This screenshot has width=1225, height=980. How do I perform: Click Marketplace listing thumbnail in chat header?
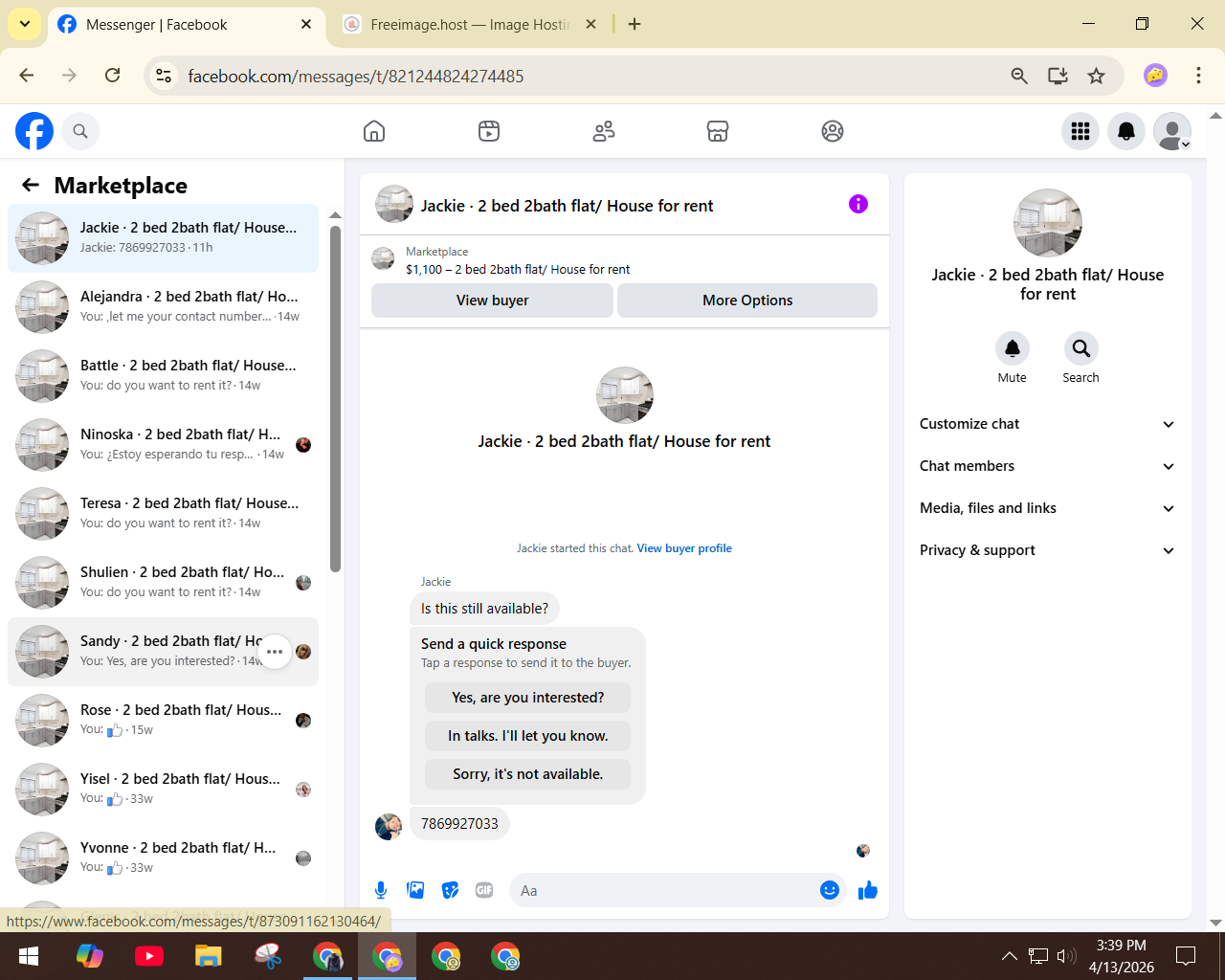point(383,258)
